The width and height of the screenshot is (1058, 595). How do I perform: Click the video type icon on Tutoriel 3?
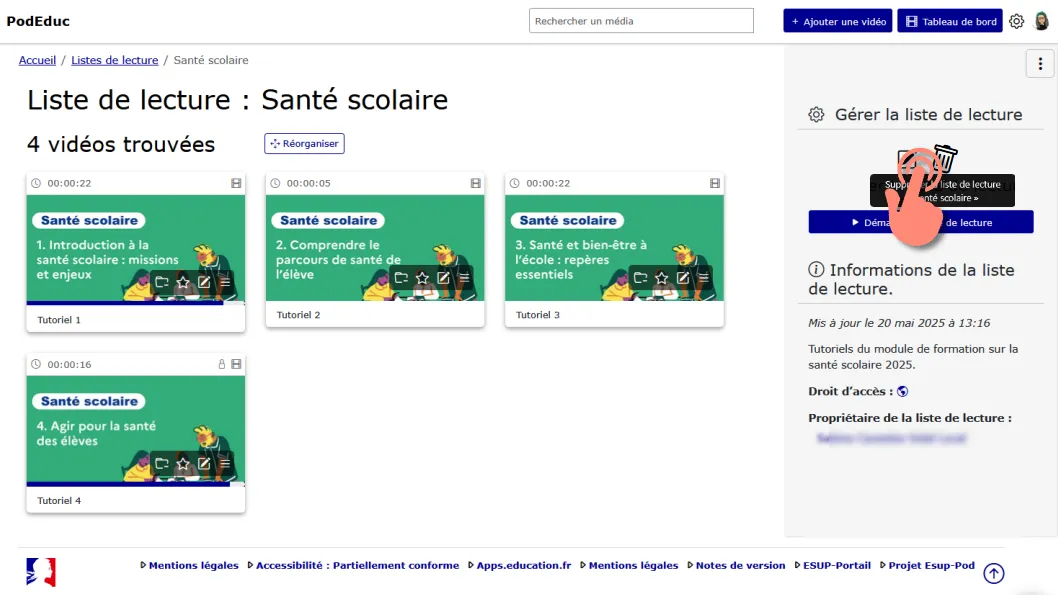715,183
